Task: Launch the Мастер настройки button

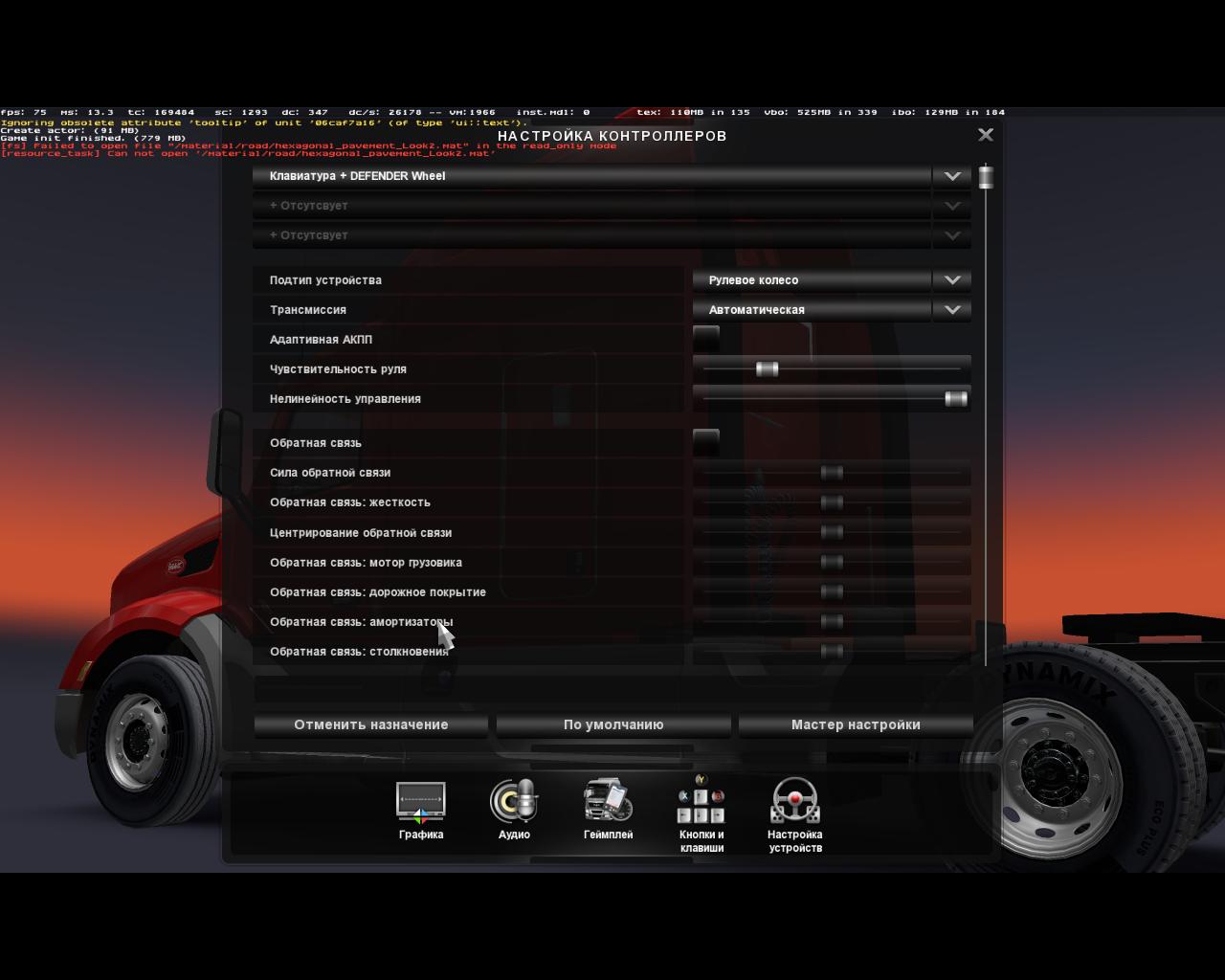Action: 856,724
